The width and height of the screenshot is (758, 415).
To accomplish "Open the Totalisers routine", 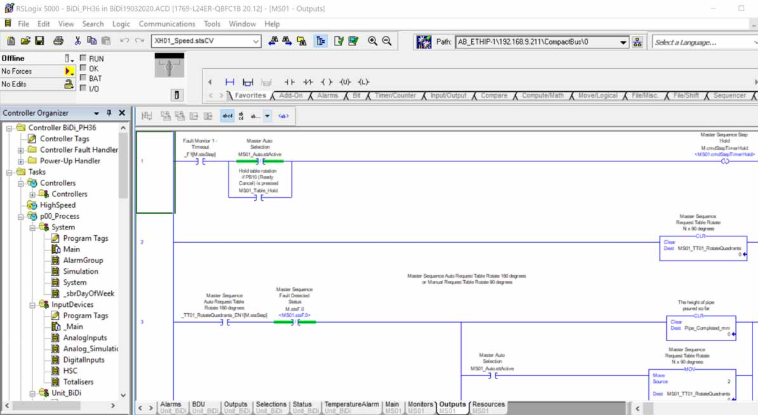I will point(78,382).
